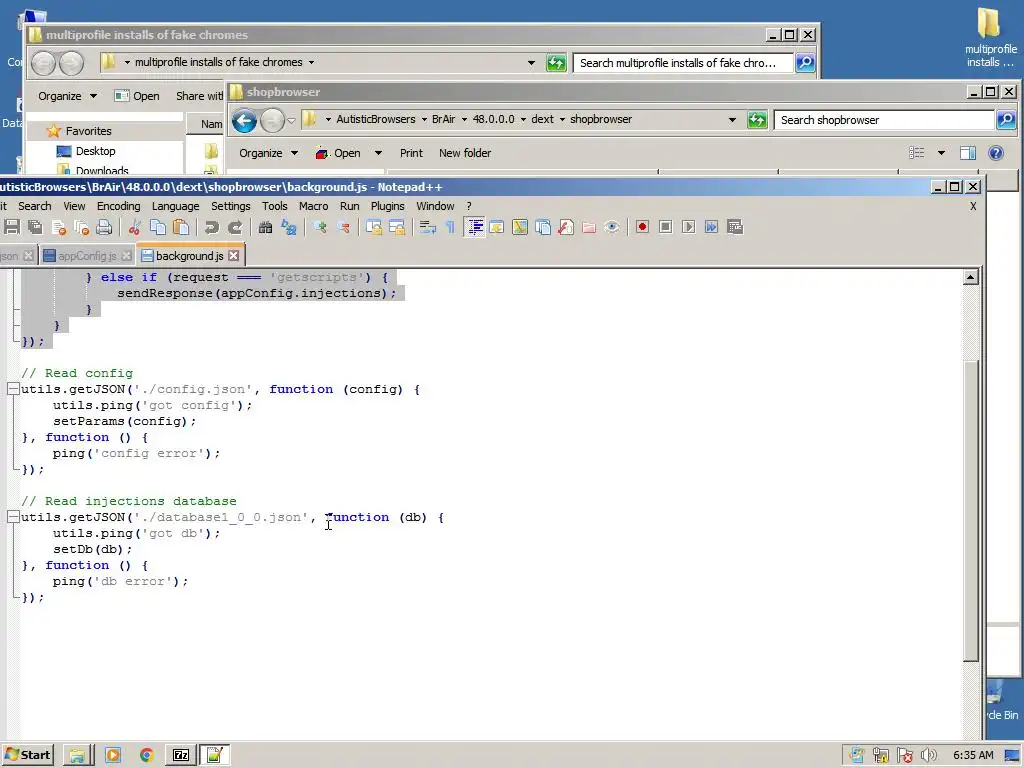Image resolution: width=1024 pixels, height=768 pixels.
Task: Click the Redo arrow icon
Action: click(x=235, y=227)
